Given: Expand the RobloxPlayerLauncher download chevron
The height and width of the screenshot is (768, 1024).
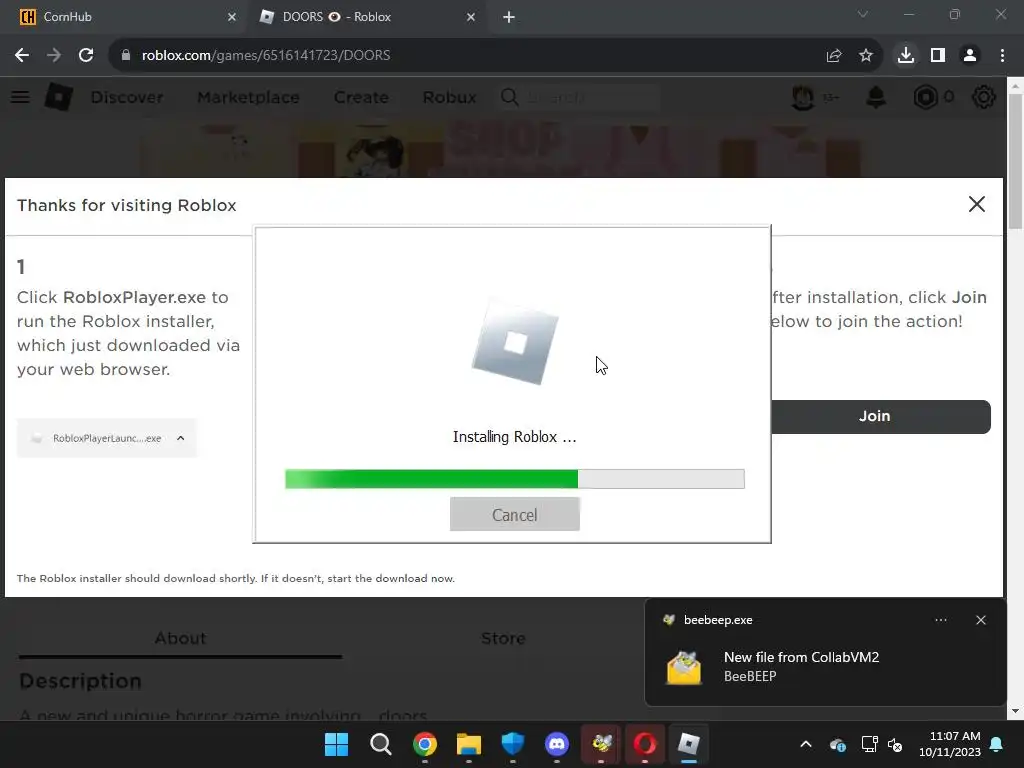Looking at the screenshot, I should pyautogui.click(x=181, y=438).
